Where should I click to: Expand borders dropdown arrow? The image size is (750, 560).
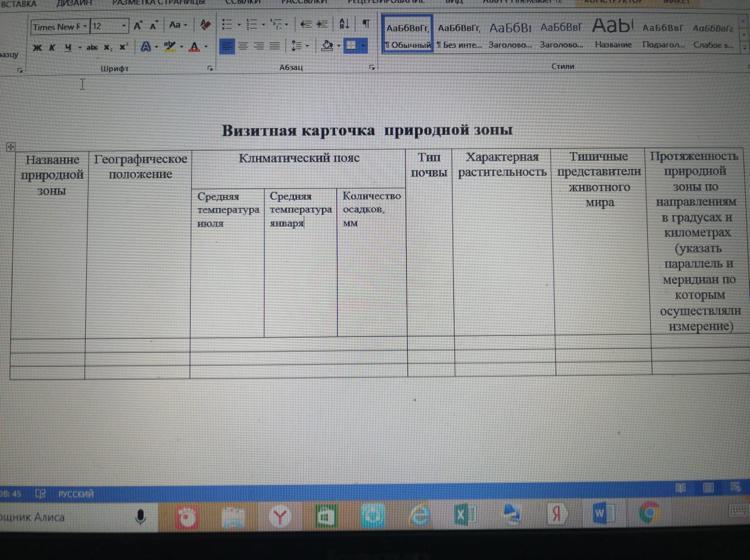click(364, 46)
